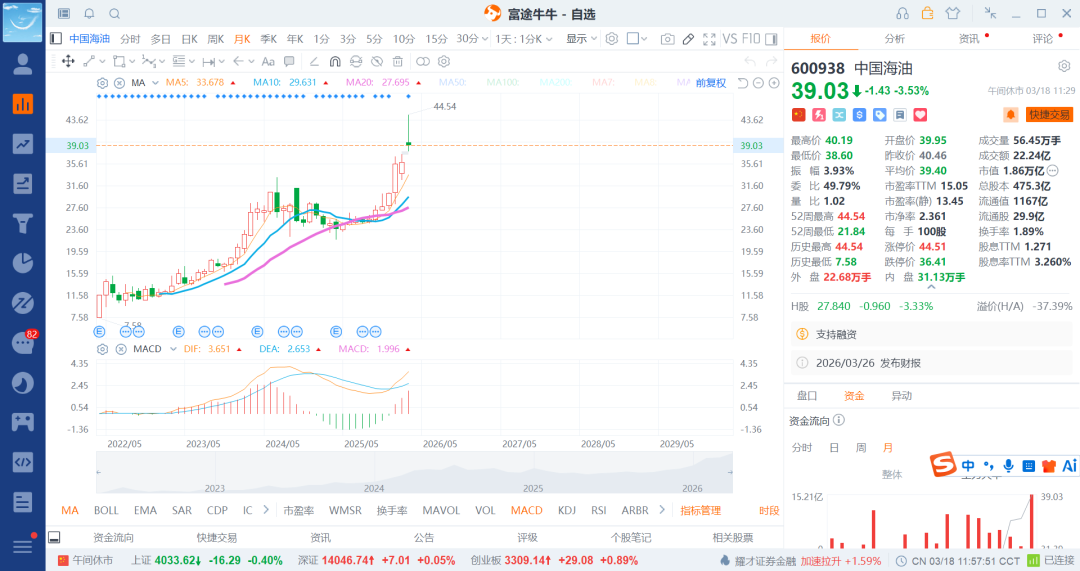Image resolution: width=1080 pixels, height=571 pixels.
Task: Select 分时 period in 资金流向
Action: pos(802,448)
